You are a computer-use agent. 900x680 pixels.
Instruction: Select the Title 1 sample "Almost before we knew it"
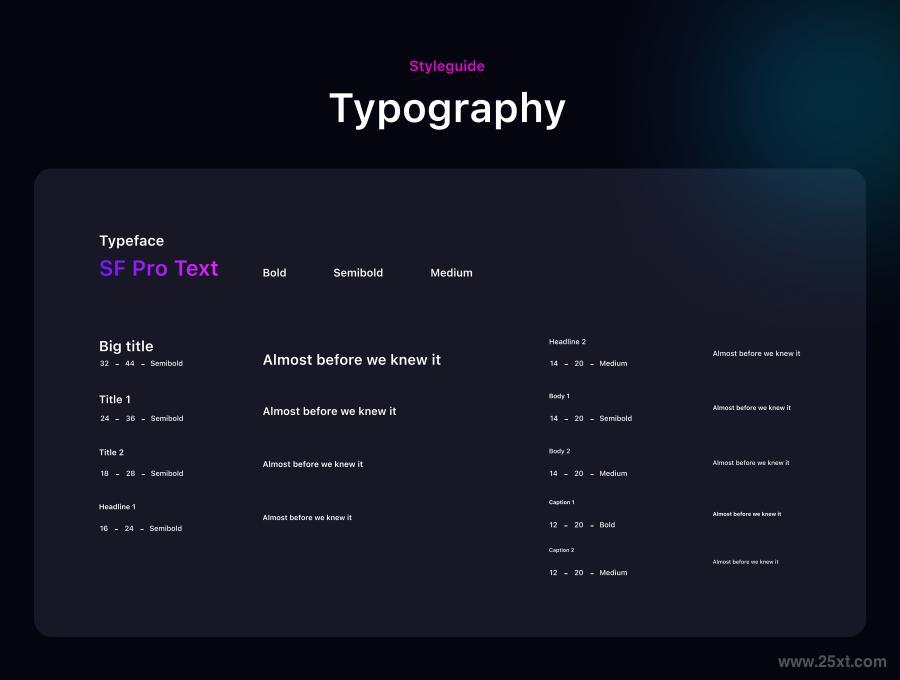point(329,411)
